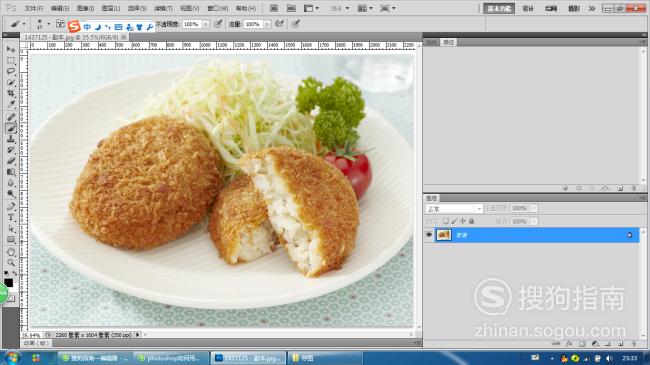Select the Zoom tool in toolbox
This screenshot has height=365, width=650.
(x=11, y=263)
